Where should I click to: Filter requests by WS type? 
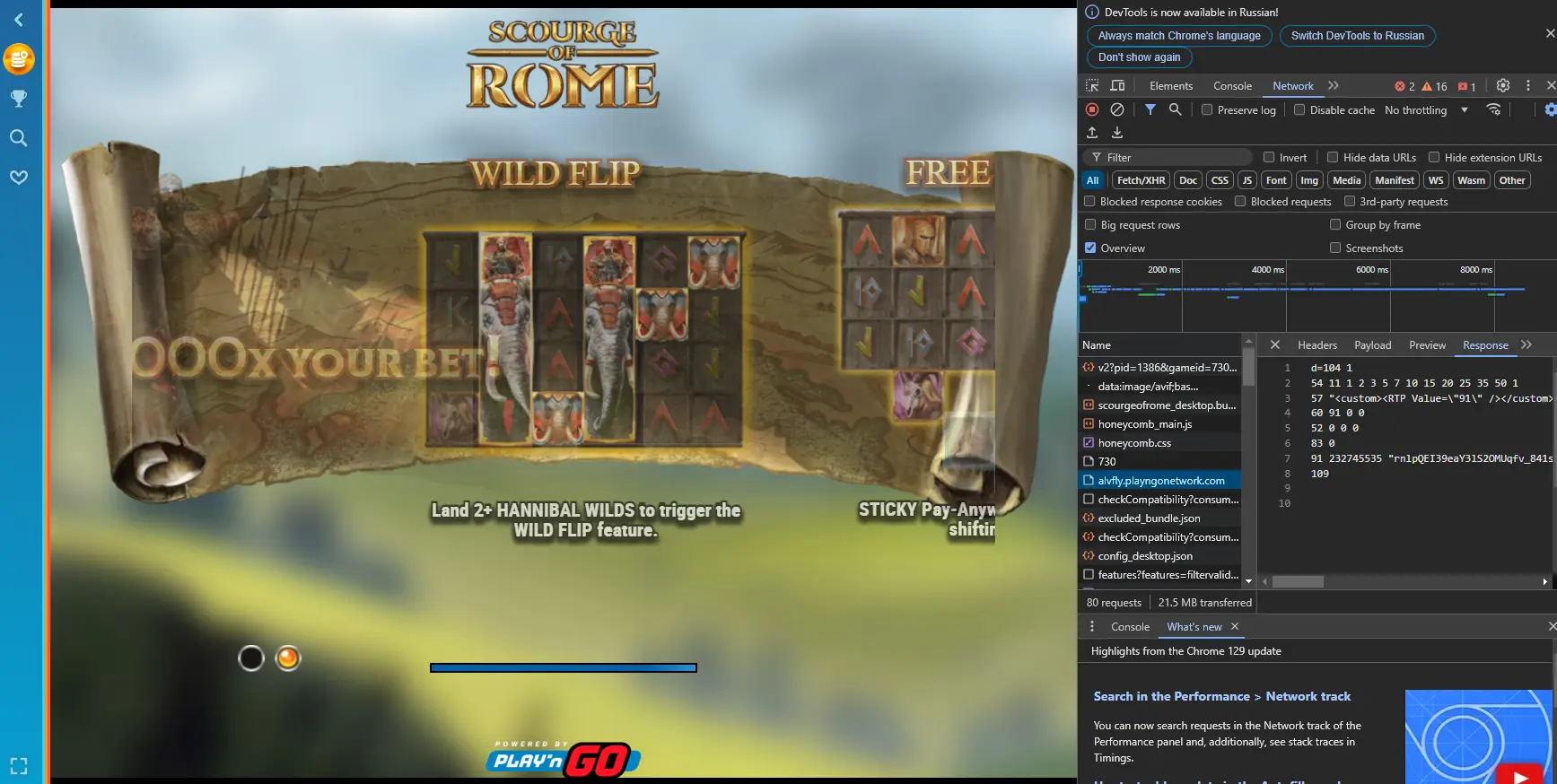point(1436,180)
